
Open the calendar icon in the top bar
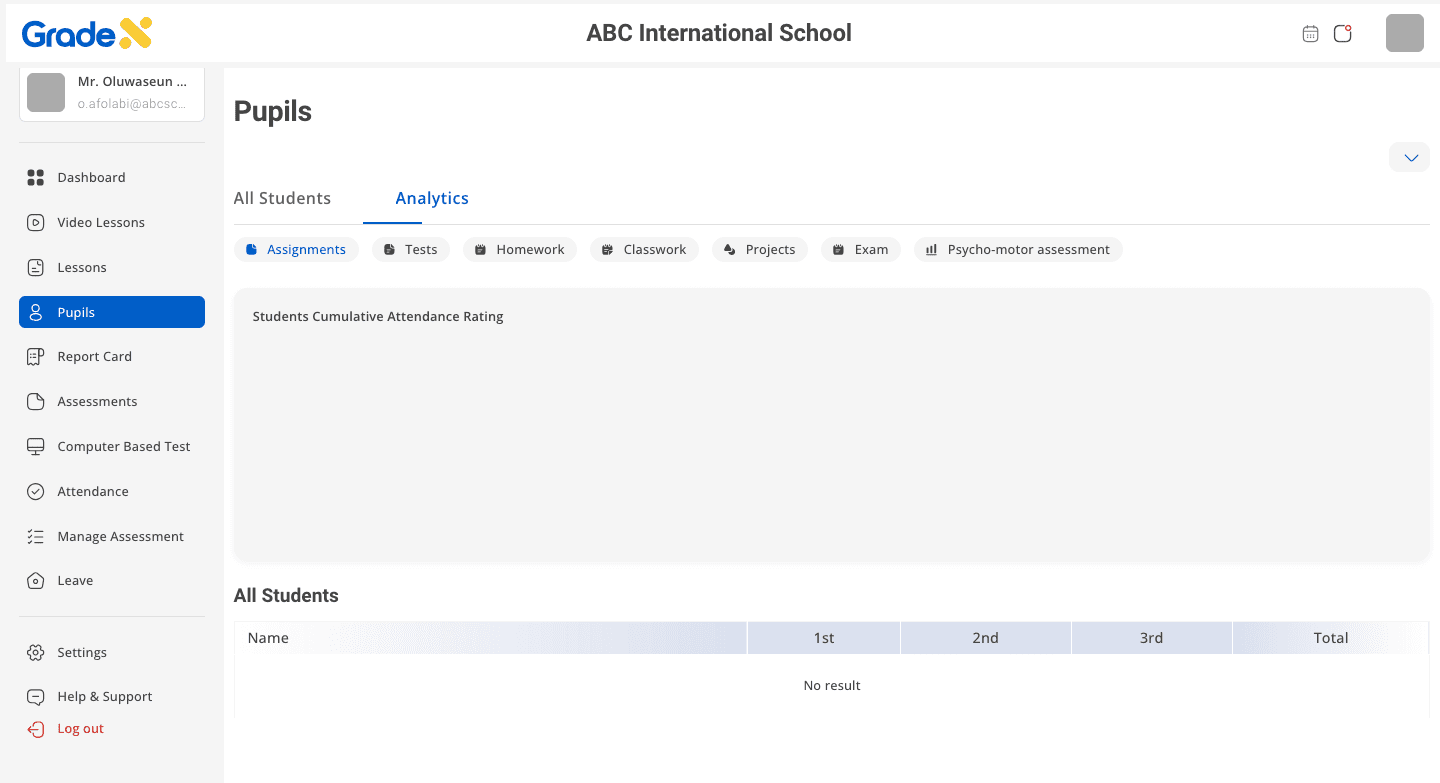[x=1310, y=33]
